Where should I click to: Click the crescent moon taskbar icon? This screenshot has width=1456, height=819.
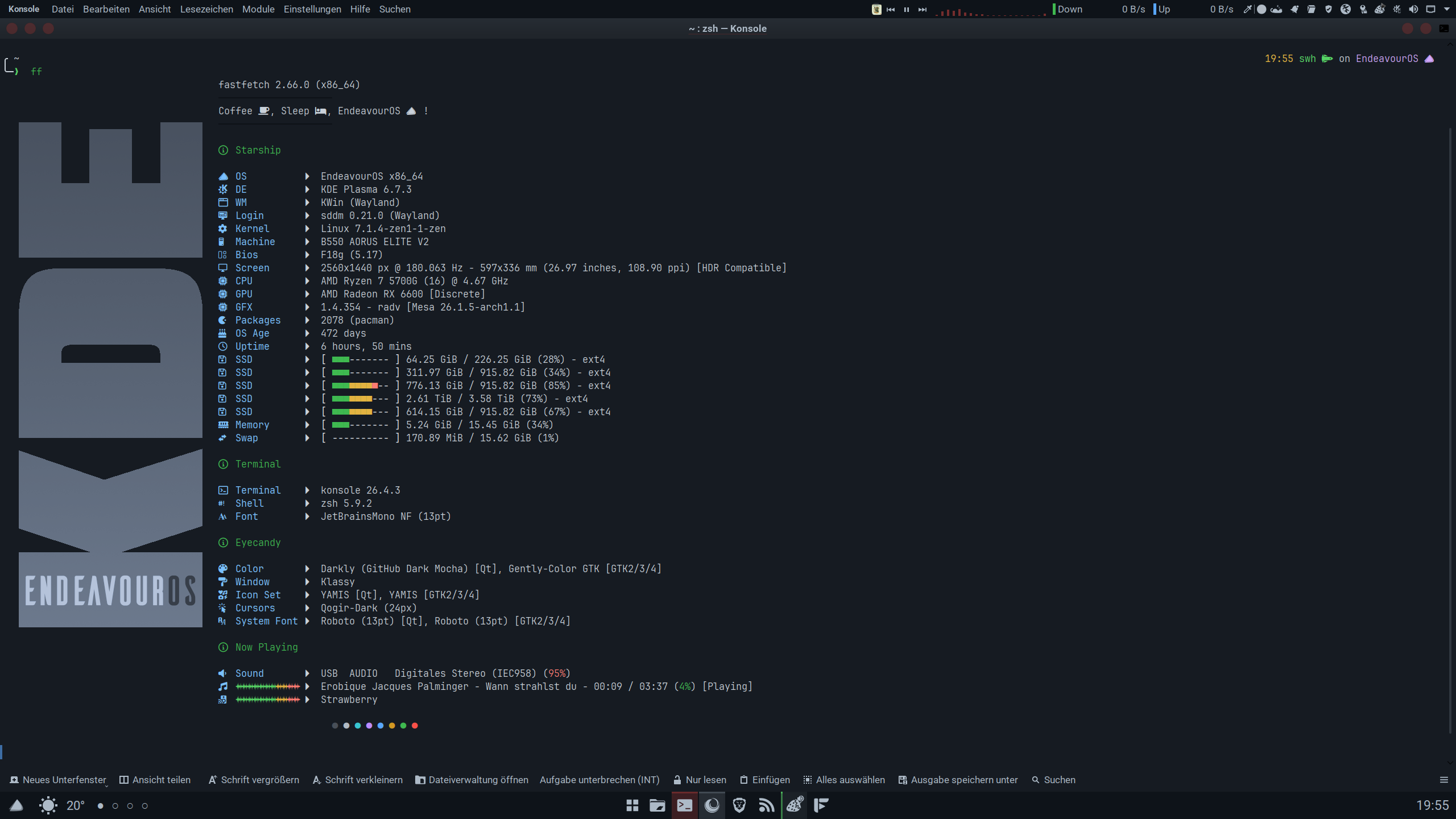point(712,805)
